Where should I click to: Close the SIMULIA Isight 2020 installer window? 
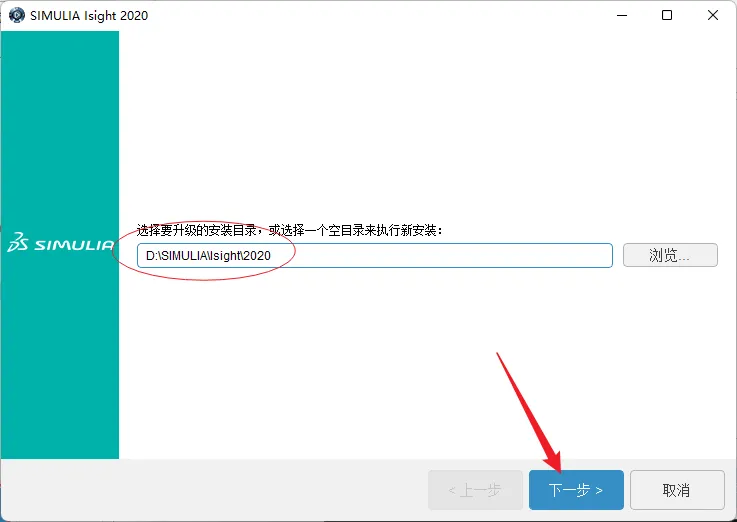713,15
